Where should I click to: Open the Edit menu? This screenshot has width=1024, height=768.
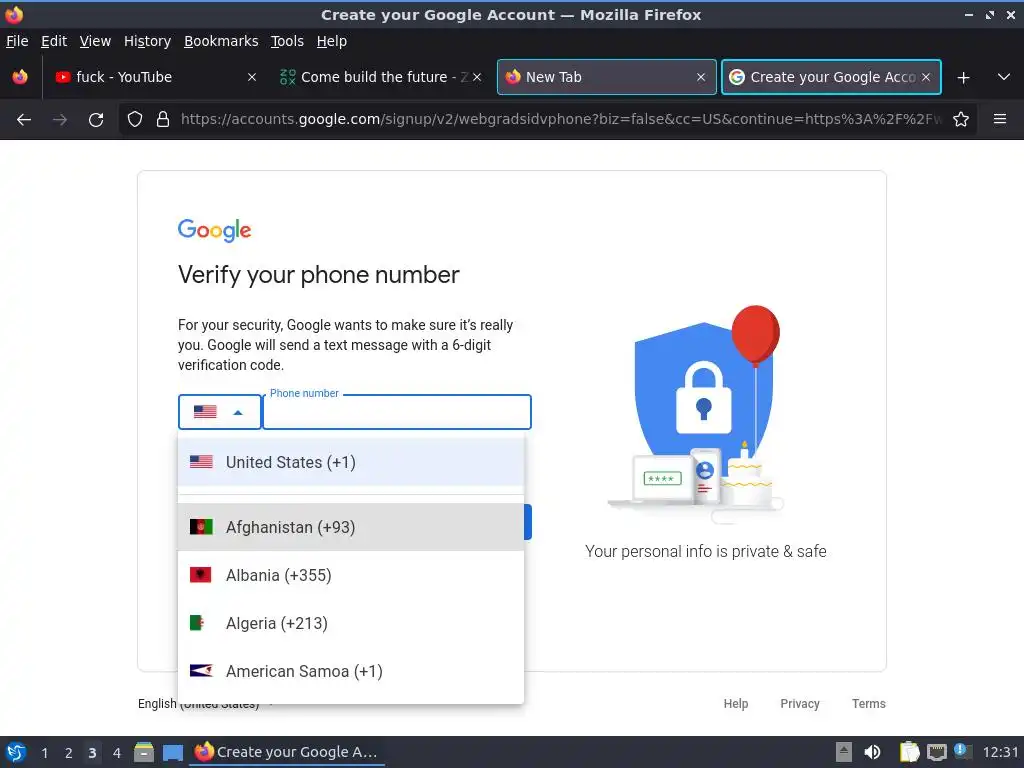pos(54,41)
